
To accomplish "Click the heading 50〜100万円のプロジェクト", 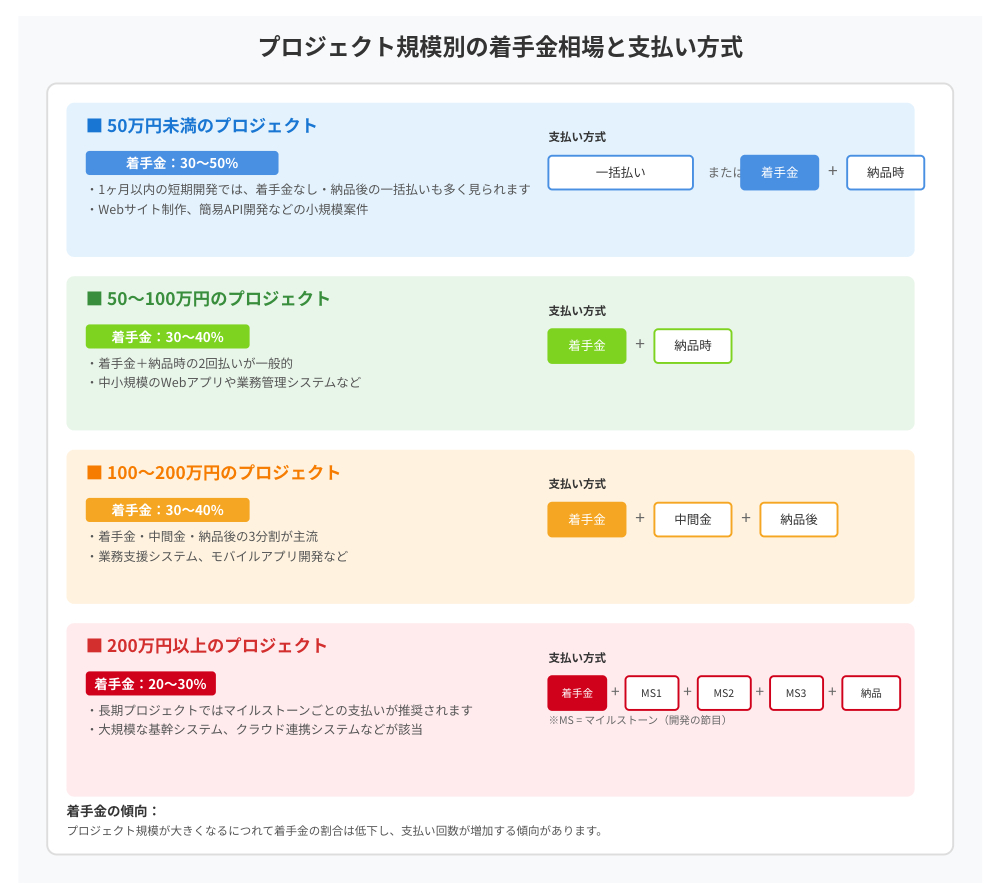I will 218,298.
